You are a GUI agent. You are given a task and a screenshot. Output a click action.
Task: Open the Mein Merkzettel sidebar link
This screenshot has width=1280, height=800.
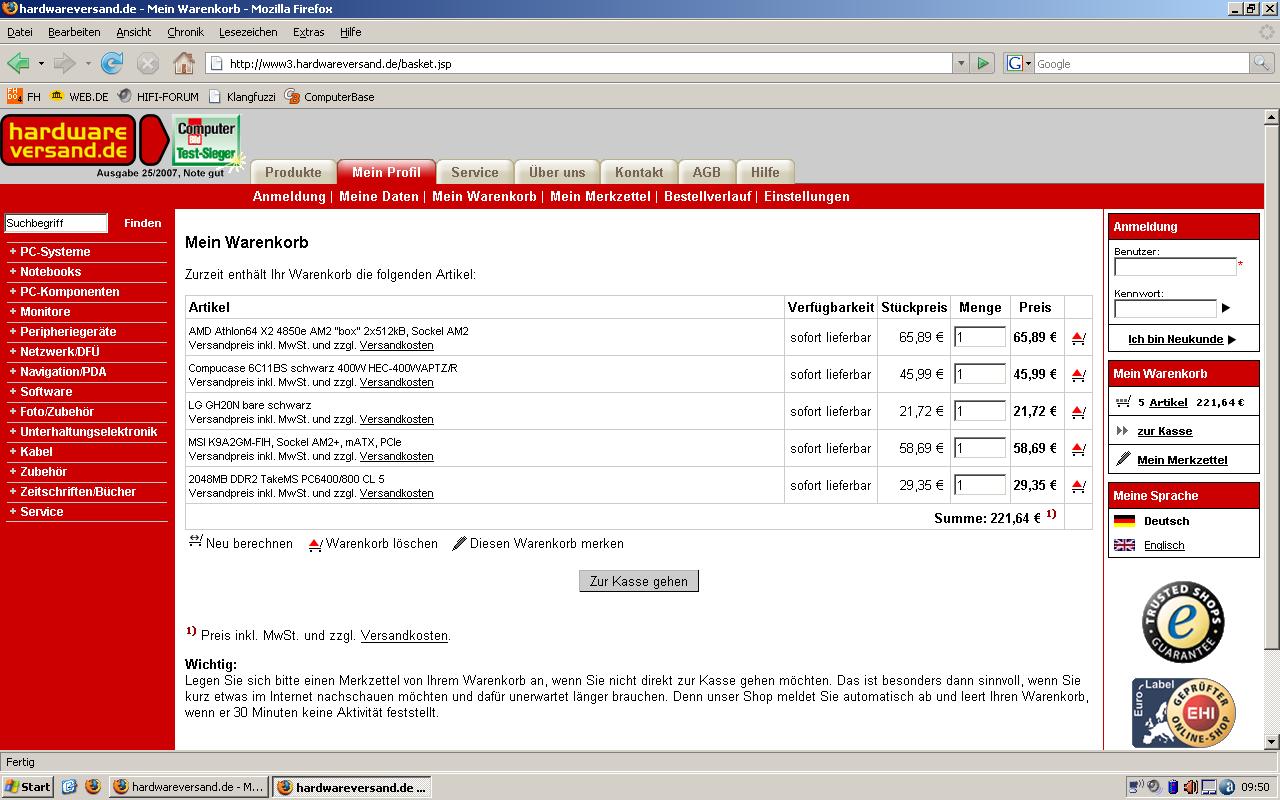point(1182,460)
